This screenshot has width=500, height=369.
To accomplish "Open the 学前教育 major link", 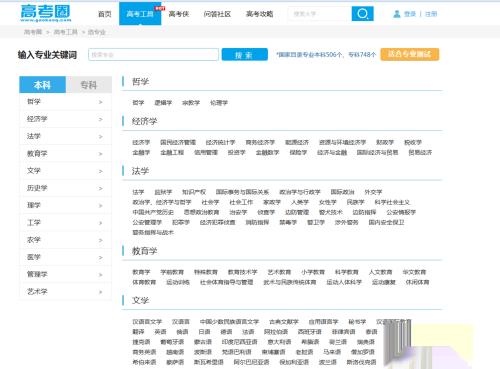I will tap(172, 272).
